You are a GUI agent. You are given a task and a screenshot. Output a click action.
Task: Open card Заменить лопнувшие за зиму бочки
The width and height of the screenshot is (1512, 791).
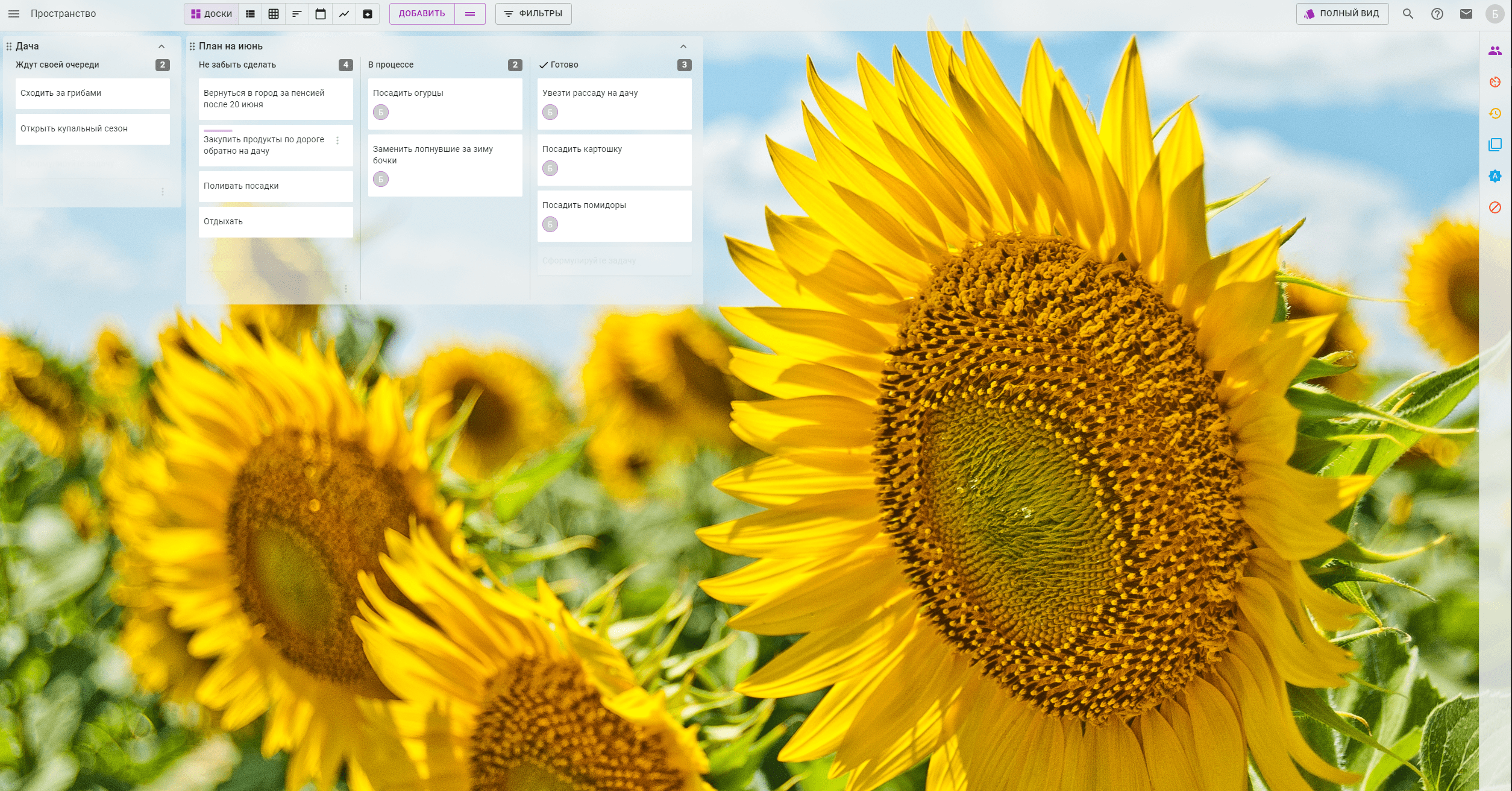(x=445, y=165)
